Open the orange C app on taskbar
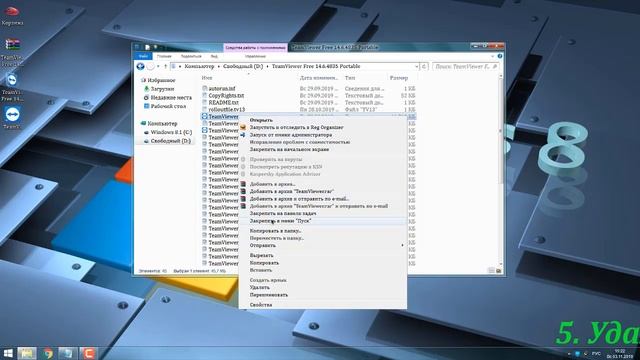Screen dimensions: 640x360 (x=88, y=353)
